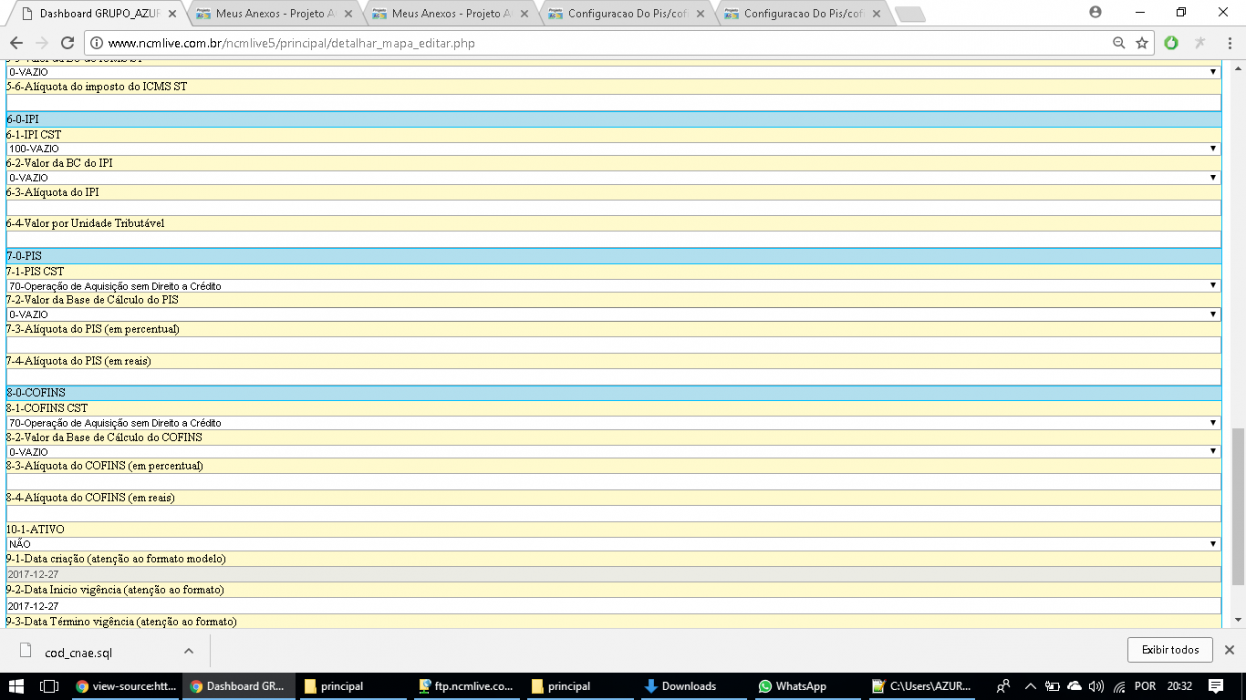Open the 20:32 clock in taskbar
Screen dimensions: 1246x700
(x=1180, y=686)
